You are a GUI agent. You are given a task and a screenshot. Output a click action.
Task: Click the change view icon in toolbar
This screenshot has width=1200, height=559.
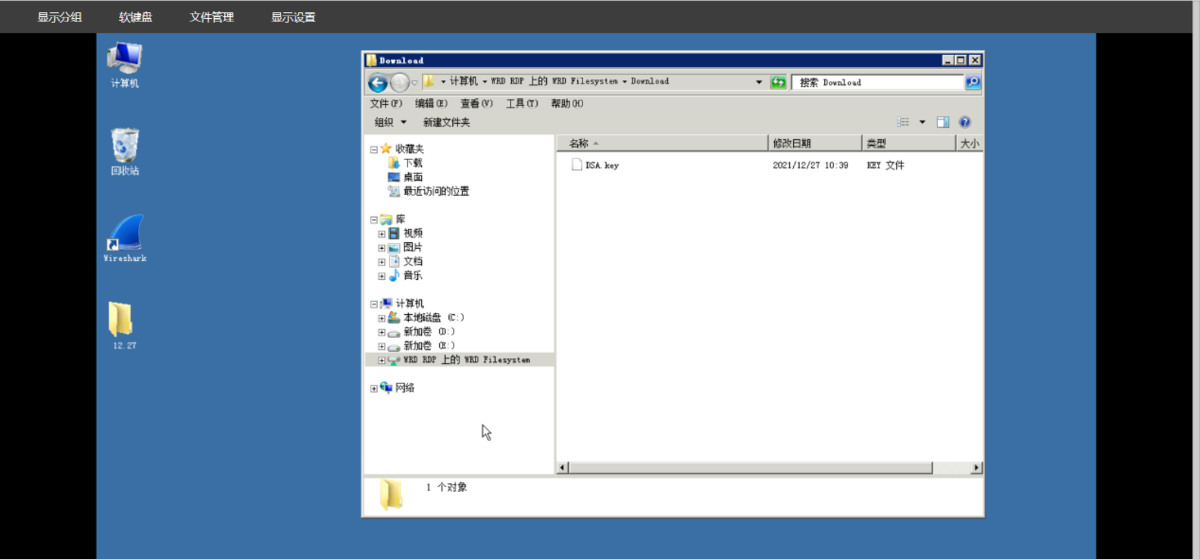(904, 122)
